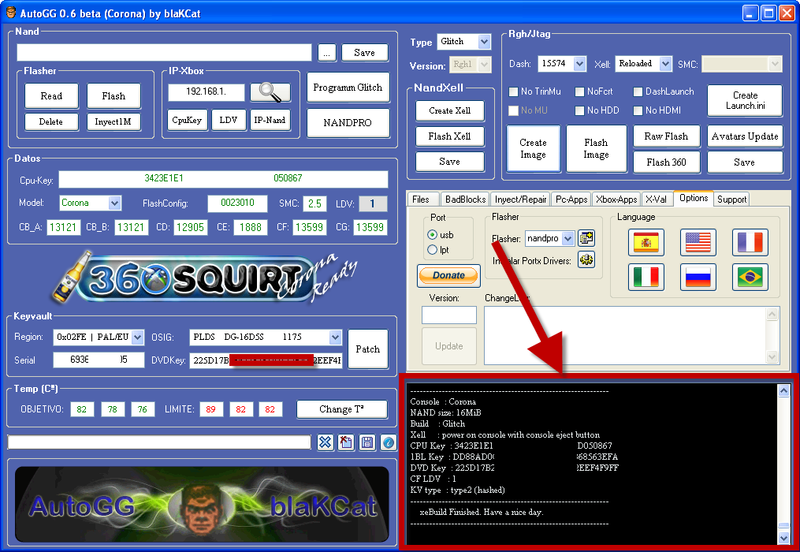
Task: Click the blue X icon under Temp
Action: pos(325,442)
